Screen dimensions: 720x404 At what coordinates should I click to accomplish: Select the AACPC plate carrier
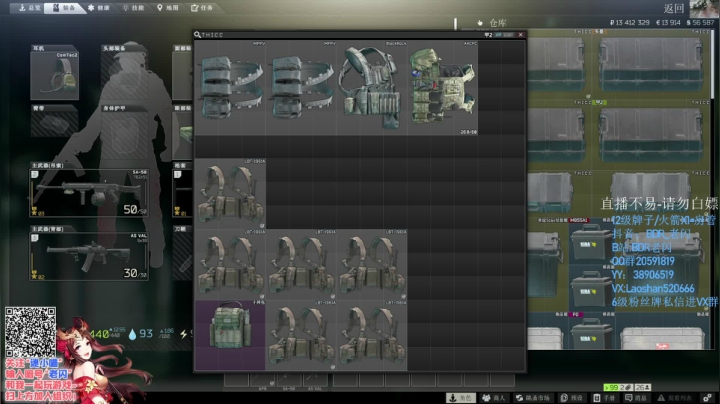pos(443,88)
